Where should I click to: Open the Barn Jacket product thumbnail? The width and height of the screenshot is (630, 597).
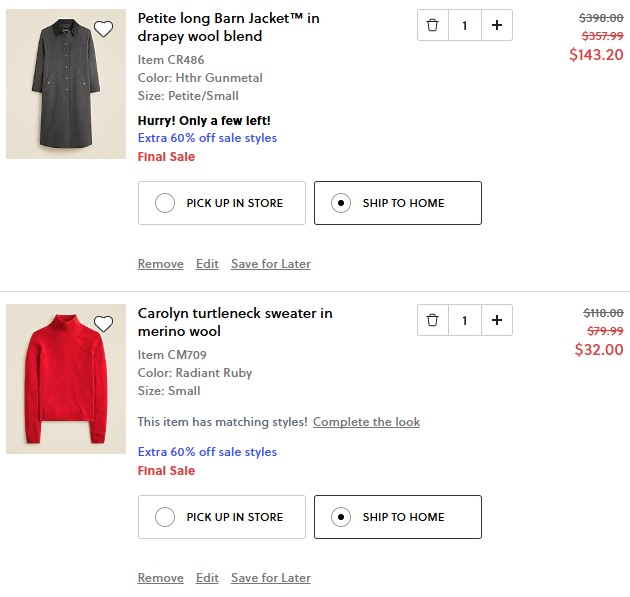point(65,85)
